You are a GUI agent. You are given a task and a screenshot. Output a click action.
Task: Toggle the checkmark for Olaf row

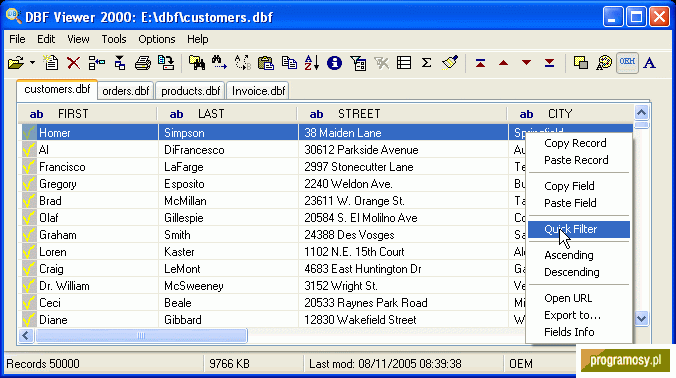coord(29,218)
